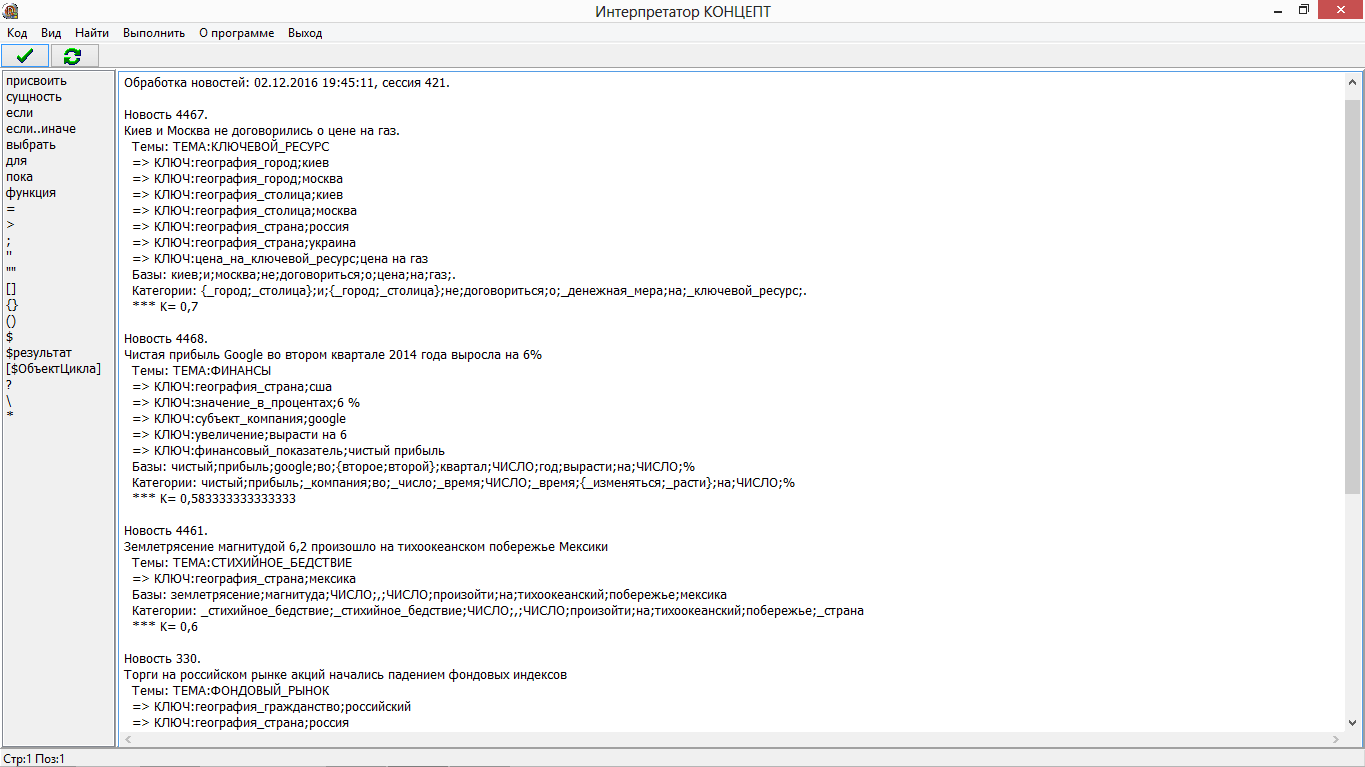Image resolution: width=1365 pixels, height=767 pixels.
Task: Open the Код menu
Action: [x=17, y=33]
